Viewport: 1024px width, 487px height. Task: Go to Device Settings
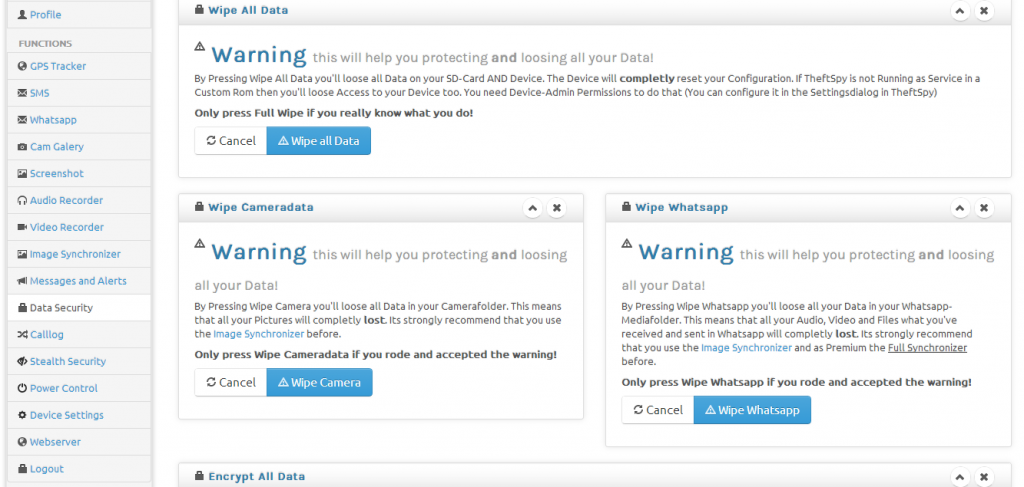(79, 415)
